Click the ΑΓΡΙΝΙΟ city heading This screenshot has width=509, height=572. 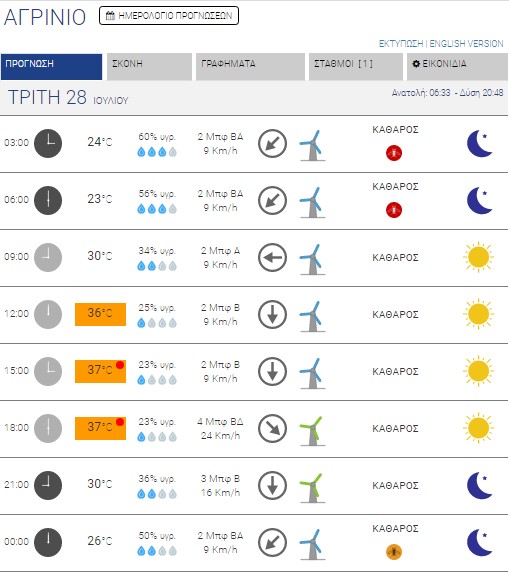(45, 17)
